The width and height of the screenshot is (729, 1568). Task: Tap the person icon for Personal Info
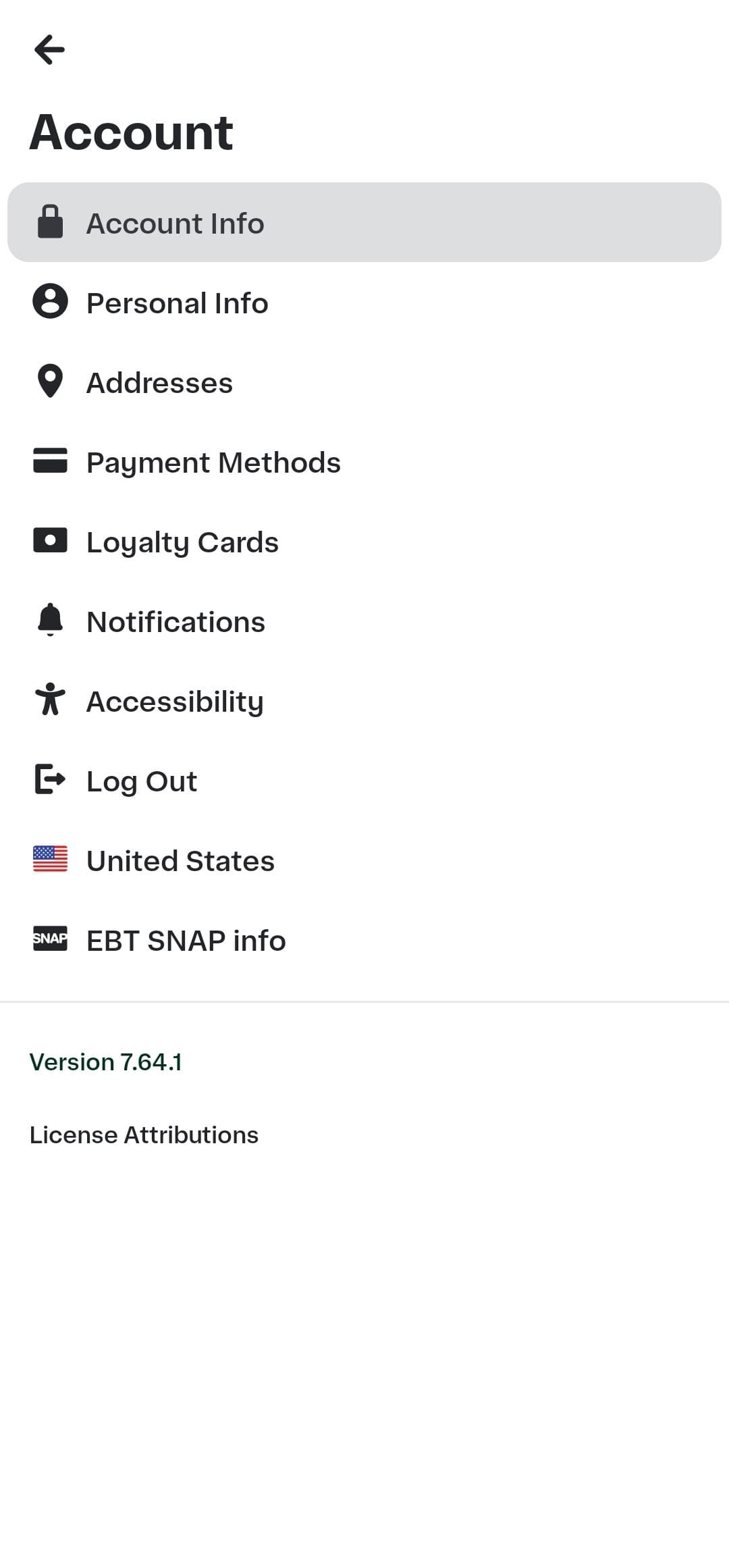click(x=50, y=301)
